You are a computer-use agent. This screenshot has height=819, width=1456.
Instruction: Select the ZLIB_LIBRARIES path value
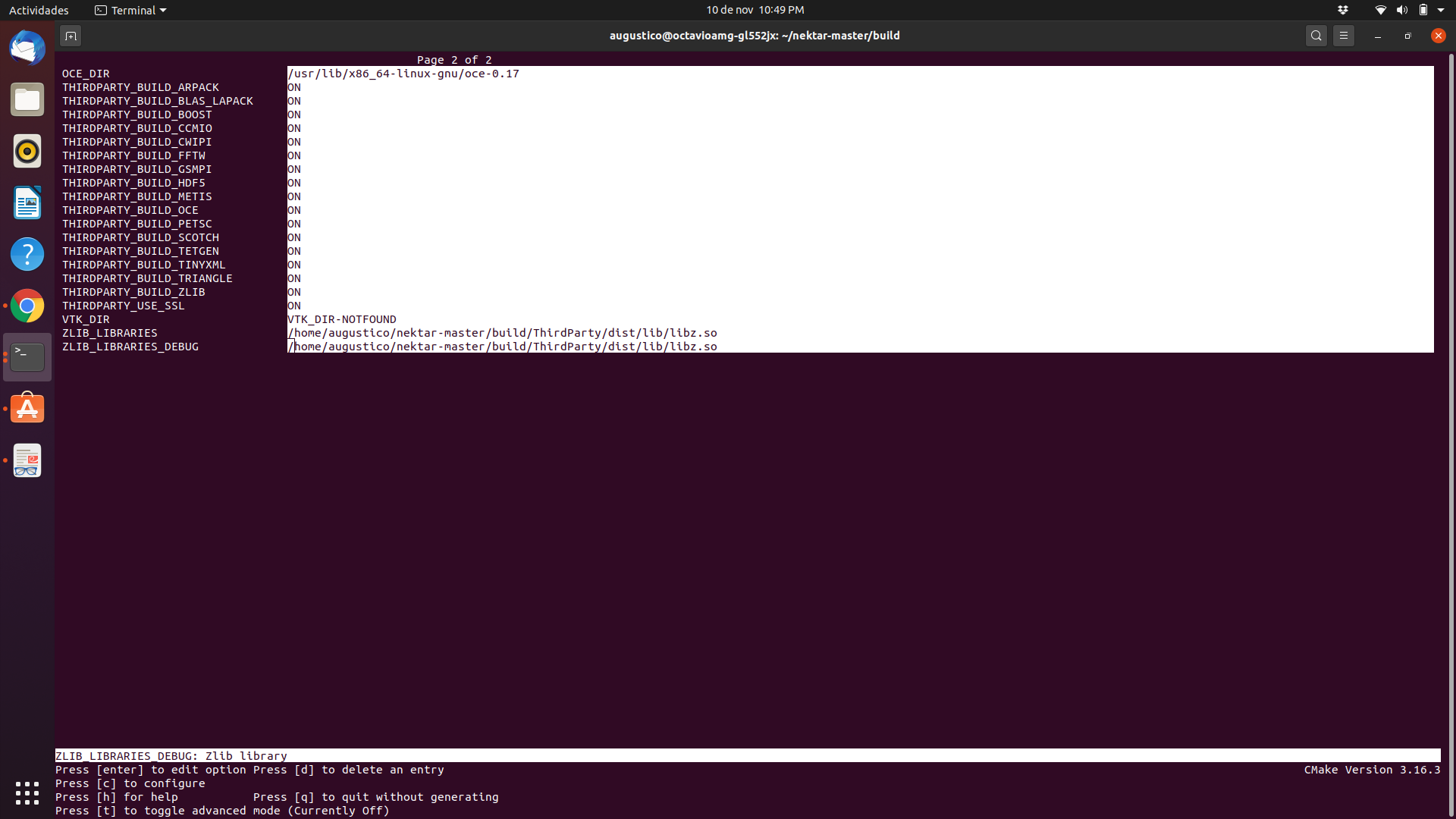tap(502, 333)
